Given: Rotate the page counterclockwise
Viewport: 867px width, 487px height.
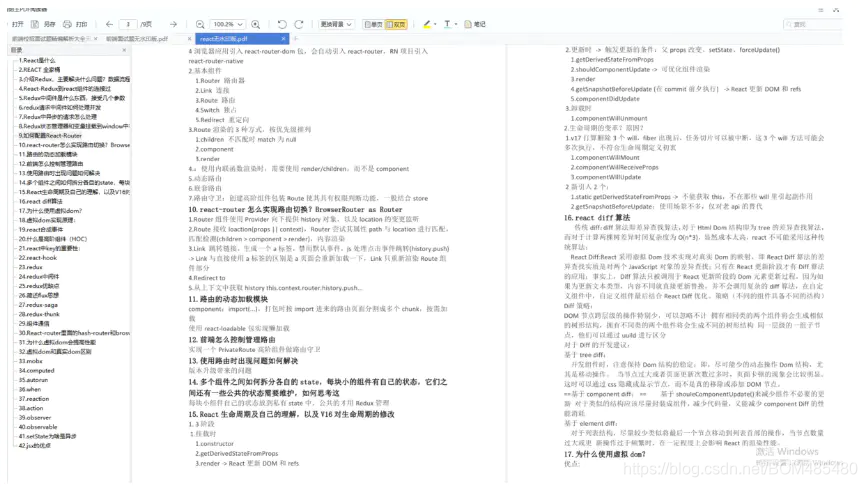Looking at the screenshot, I should (x=282, y=24).
